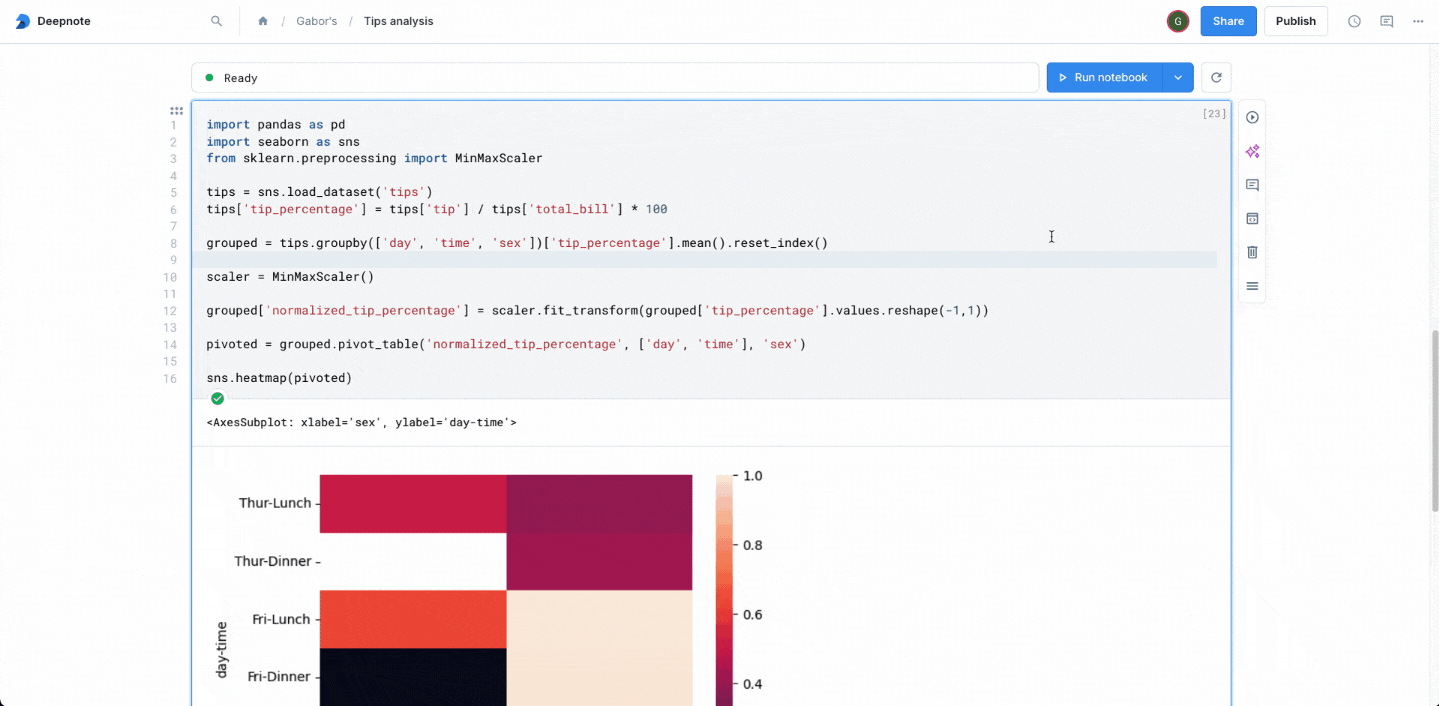
Task: Open the three-dot more options menu
Action: (1418, 21)
